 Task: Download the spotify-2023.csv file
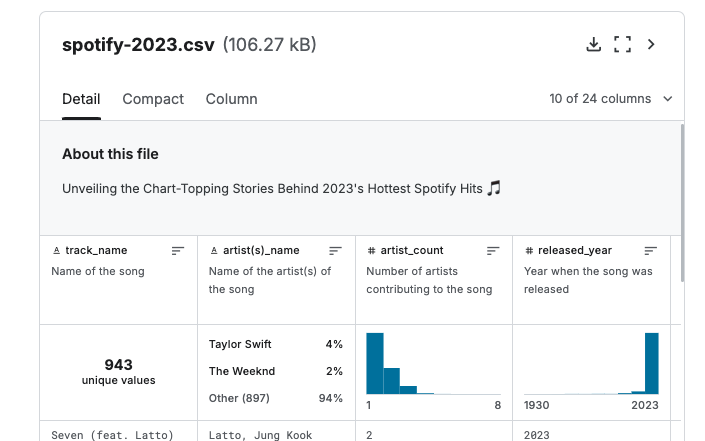click(593, 44)
